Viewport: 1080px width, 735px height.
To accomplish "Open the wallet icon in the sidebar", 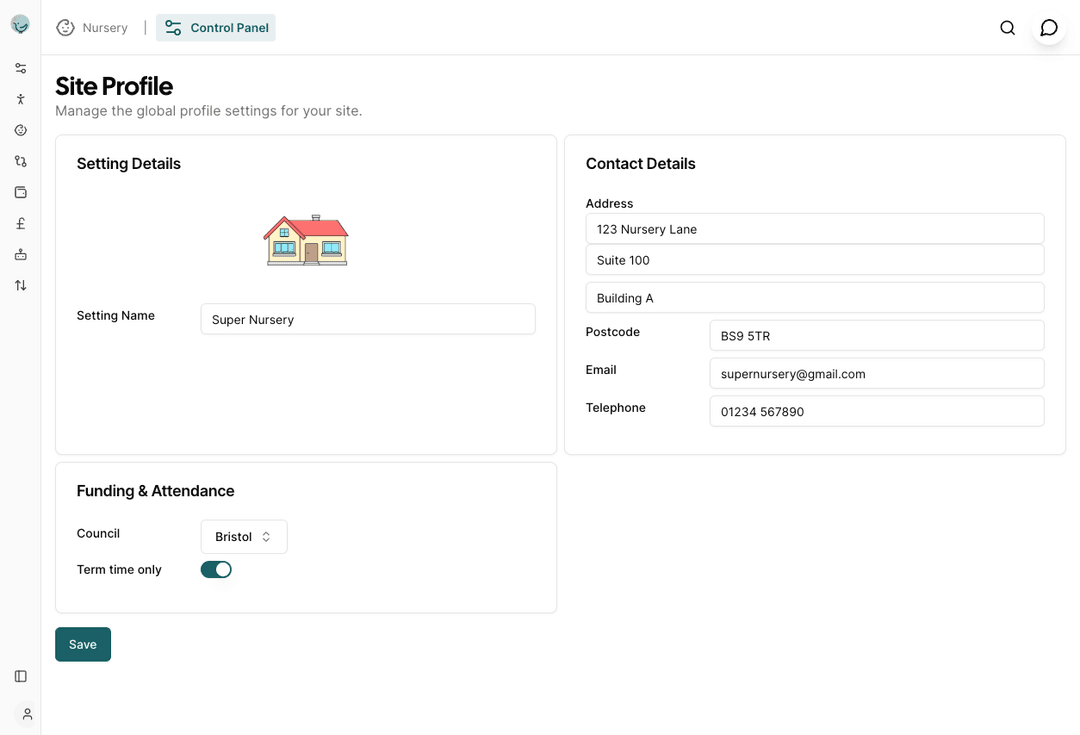I will (20, 192).
